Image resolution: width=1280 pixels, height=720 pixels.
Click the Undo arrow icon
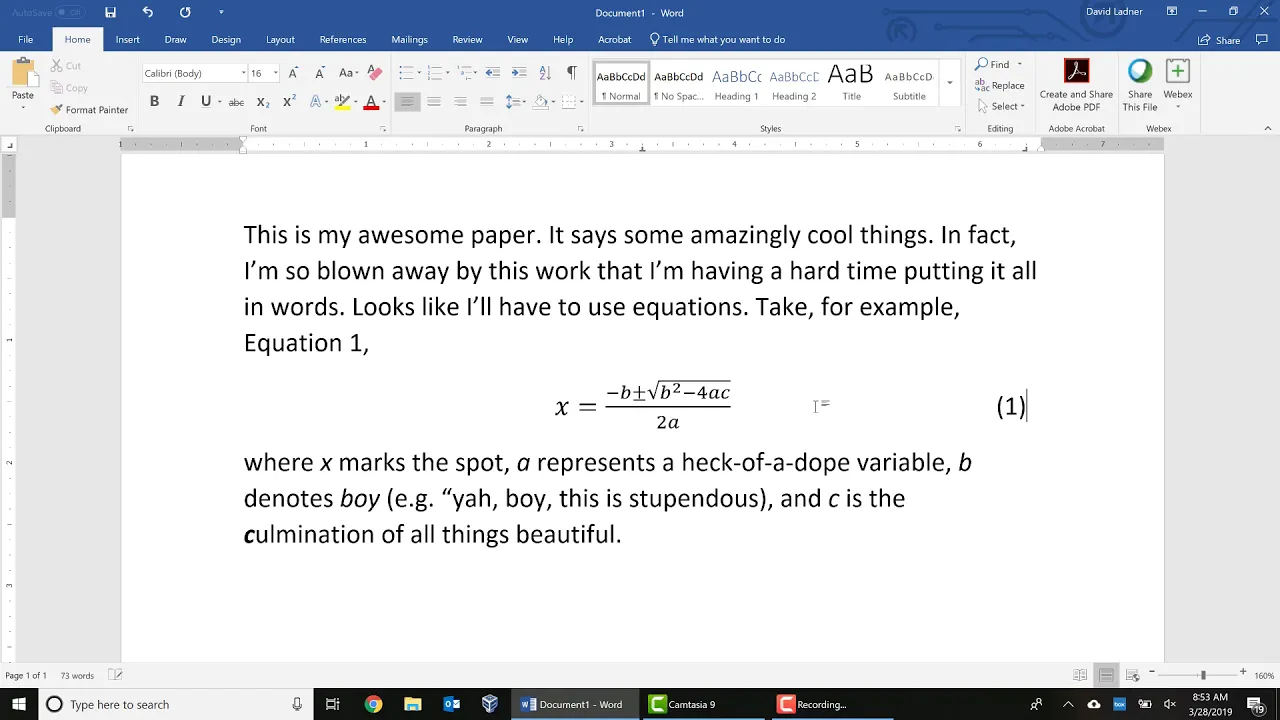click(148, 12)
